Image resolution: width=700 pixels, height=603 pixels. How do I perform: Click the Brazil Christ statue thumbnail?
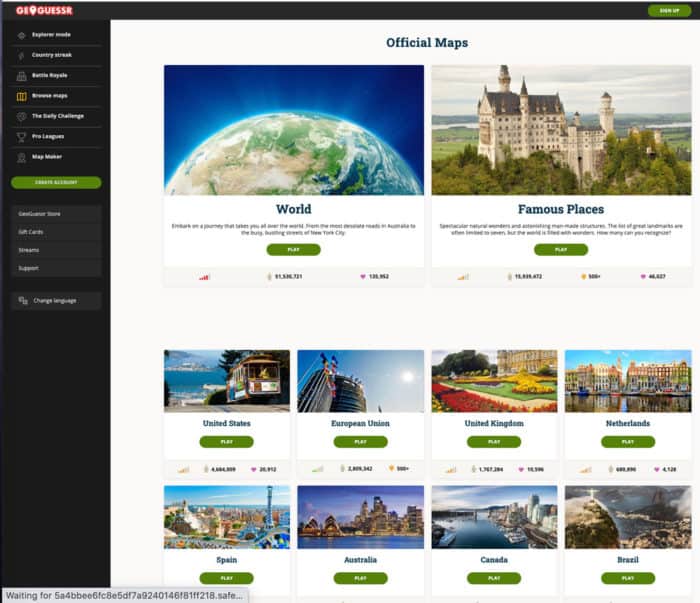coord(628,517)
